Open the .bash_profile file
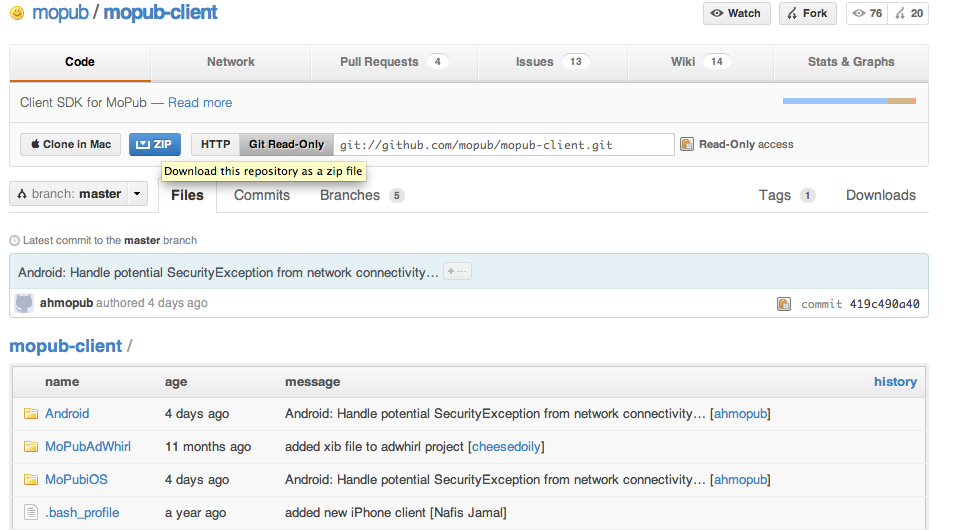 [x=82, y=512]
